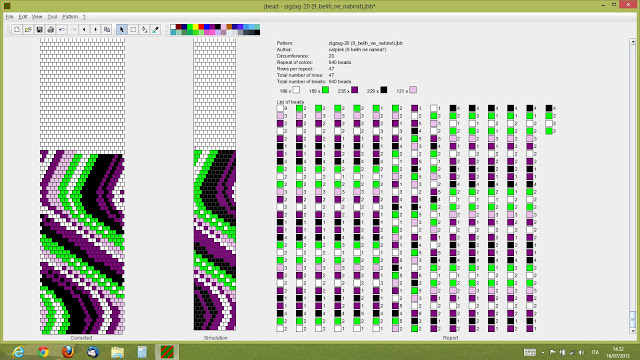Select the bright green palette color
640x360 pixels.
(x=190, y=27)
